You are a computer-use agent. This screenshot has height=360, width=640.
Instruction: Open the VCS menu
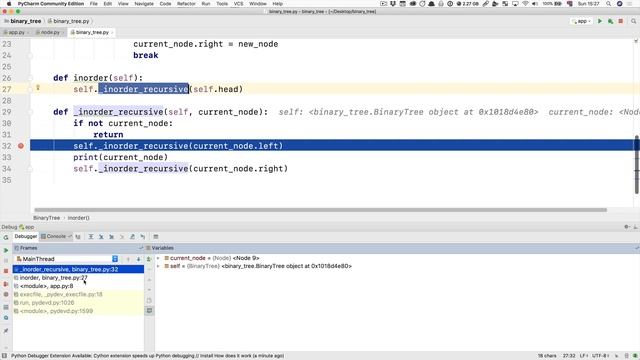(x=238, y=4)
